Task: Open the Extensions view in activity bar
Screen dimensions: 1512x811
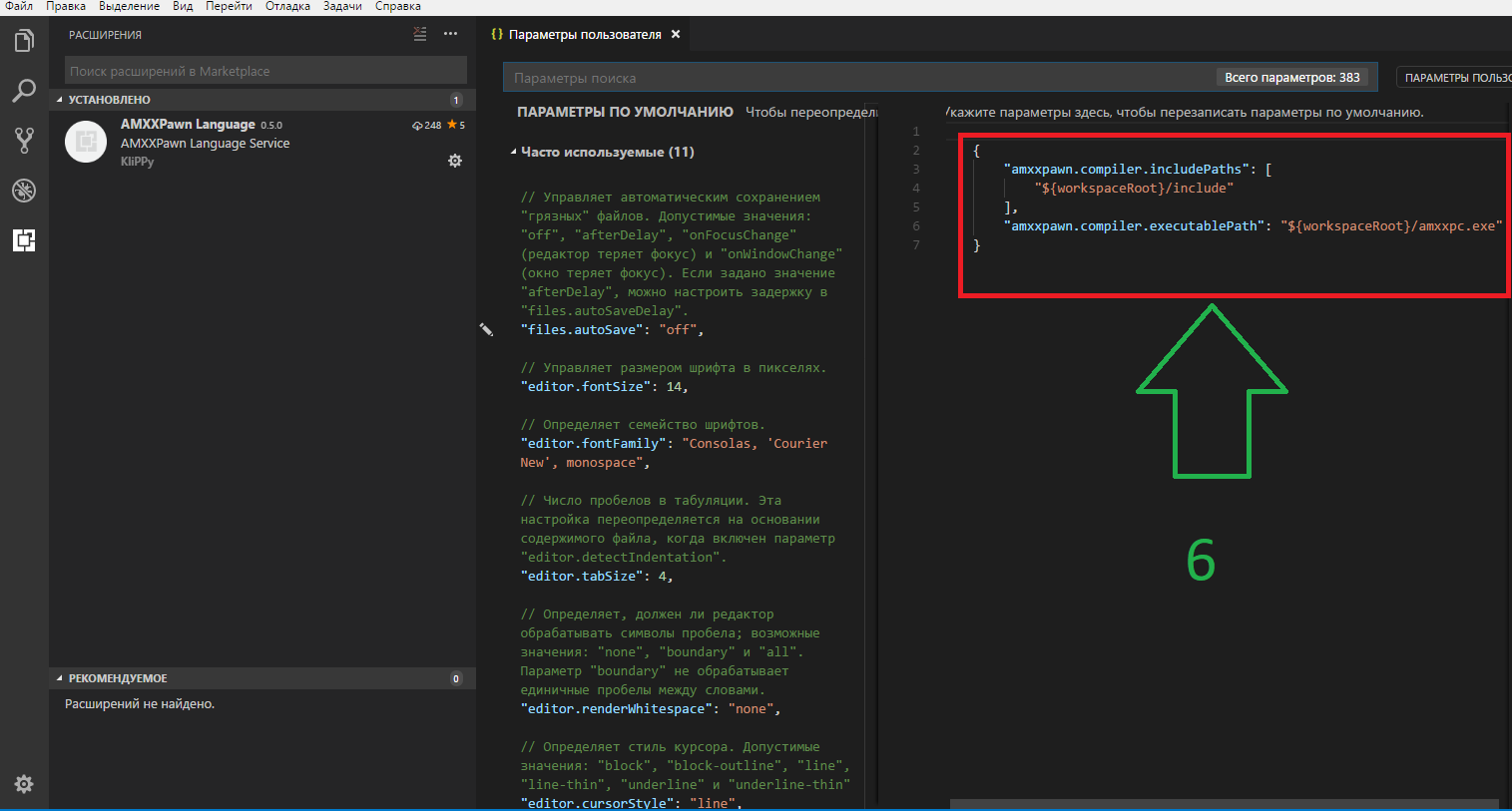Action: [x=24, y=240]
